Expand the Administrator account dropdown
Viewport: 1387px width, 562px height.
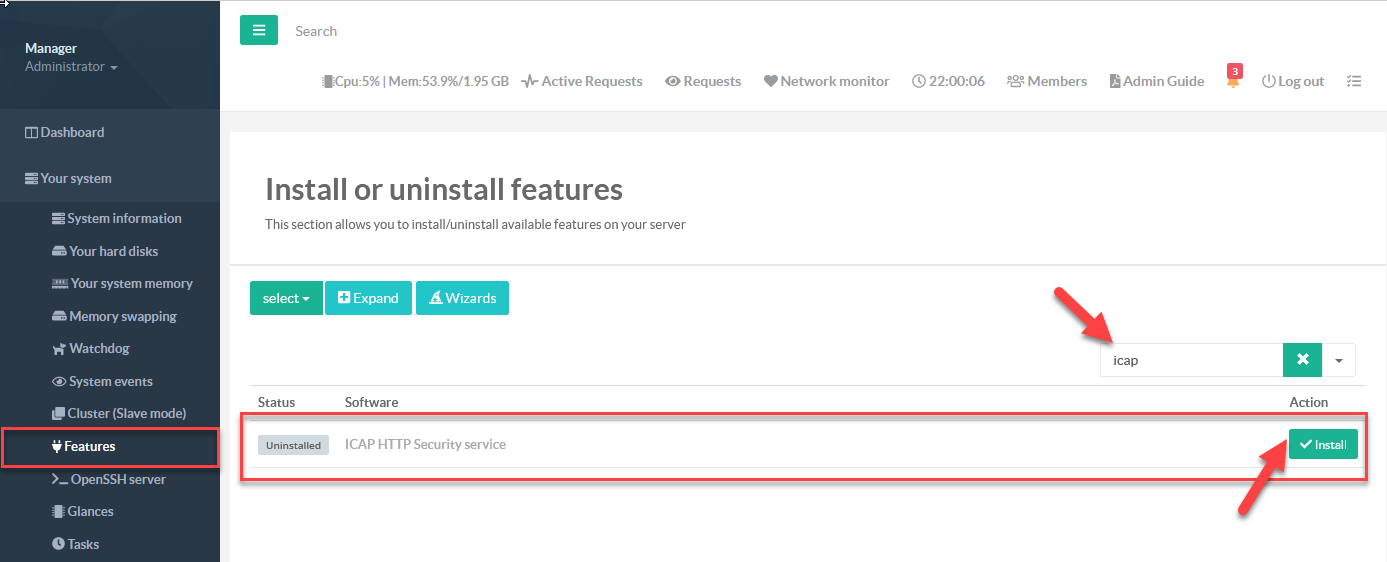pyautogui.click(x=71, y=67)
